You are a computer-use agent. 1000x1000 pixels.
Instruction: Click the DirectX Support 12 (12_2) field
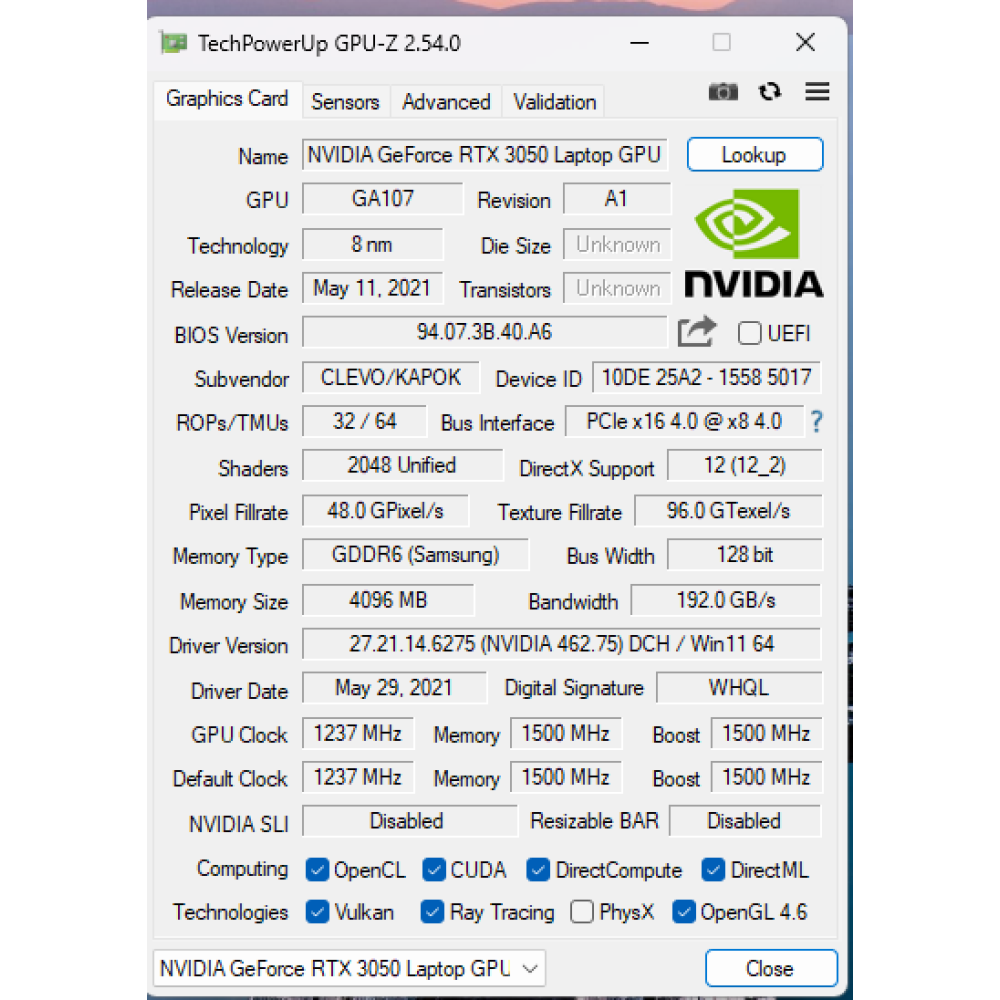745,466
